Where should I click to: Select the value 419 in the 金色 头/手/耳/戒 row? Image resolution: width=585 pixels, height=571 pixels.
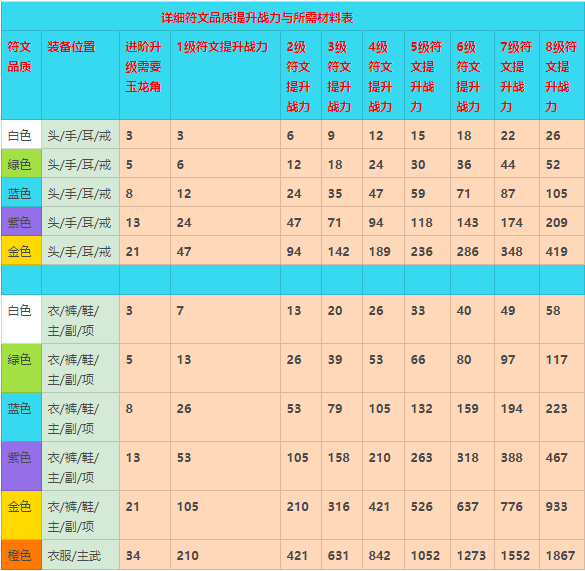556,252
